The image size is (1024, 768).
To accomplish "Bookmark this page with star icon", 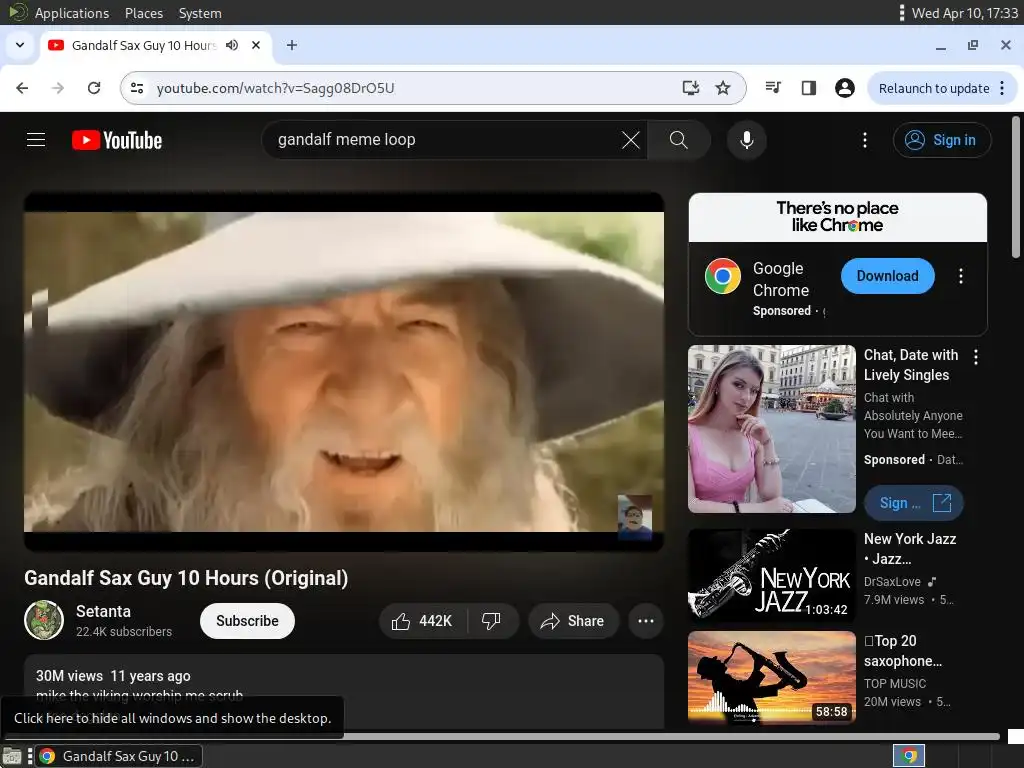I will [722, 88].
